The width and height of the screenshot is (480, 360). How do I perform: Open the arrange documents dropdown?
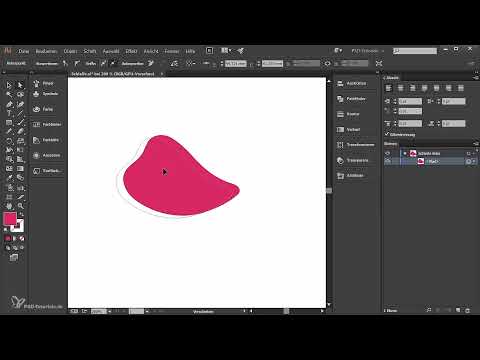[226, 51]
